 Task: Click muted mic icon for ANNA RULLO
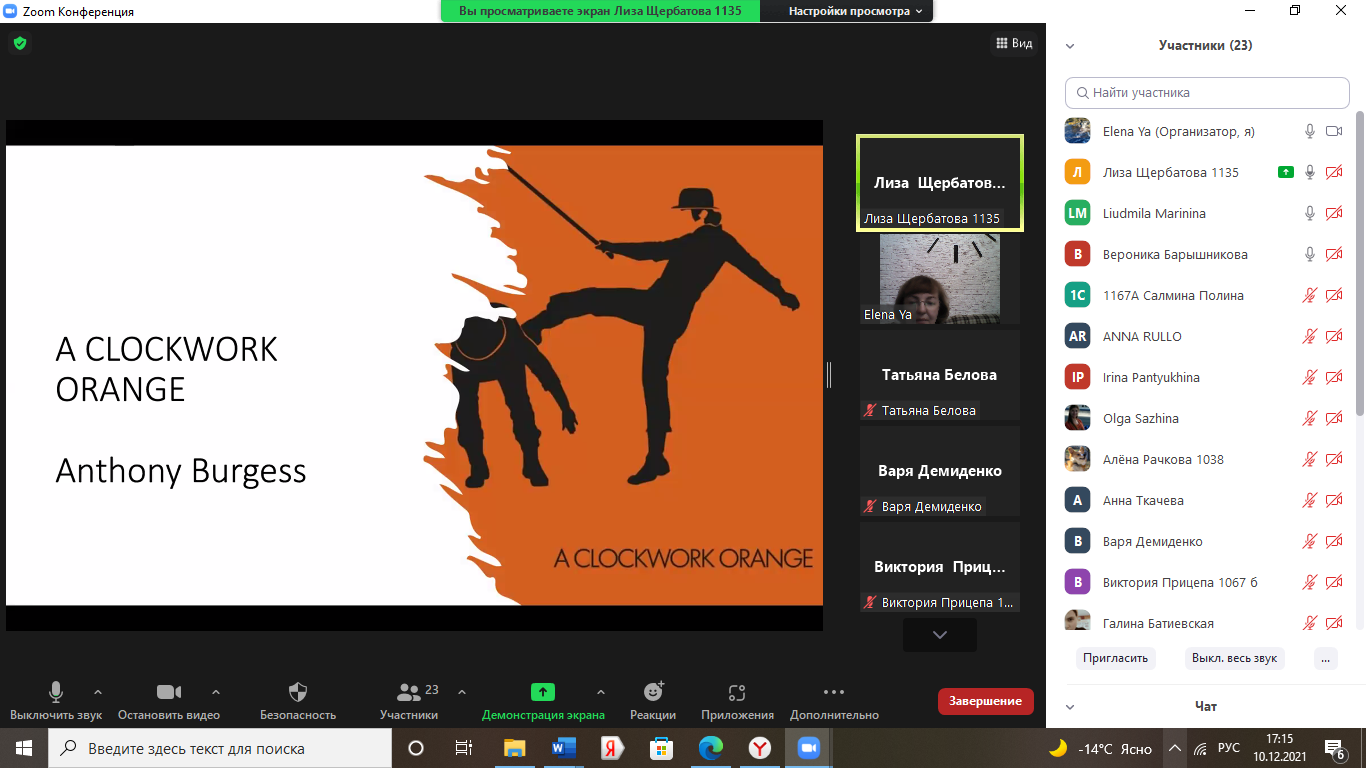[1309, 336]
